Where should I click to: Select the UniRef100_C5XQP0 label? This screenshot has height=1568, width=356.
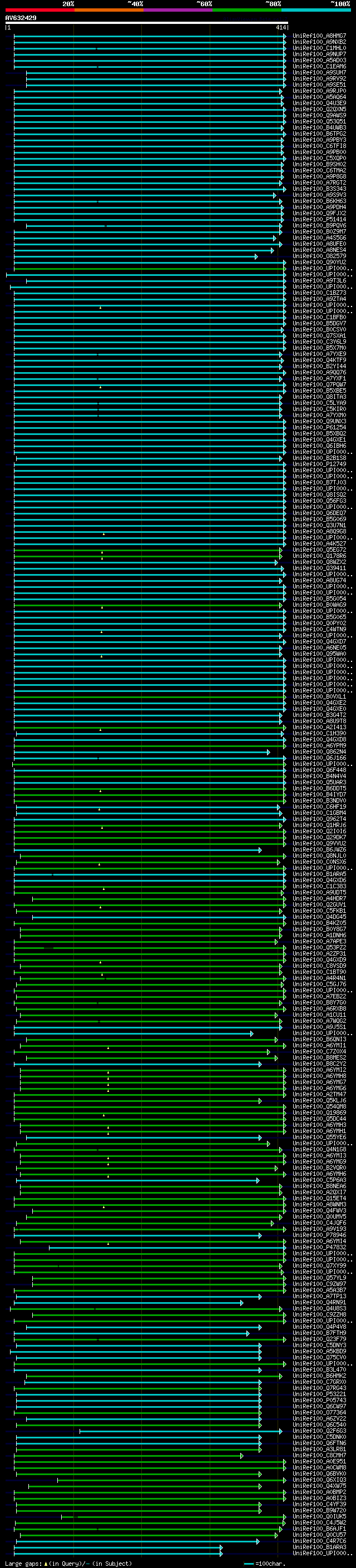point(319,159)
